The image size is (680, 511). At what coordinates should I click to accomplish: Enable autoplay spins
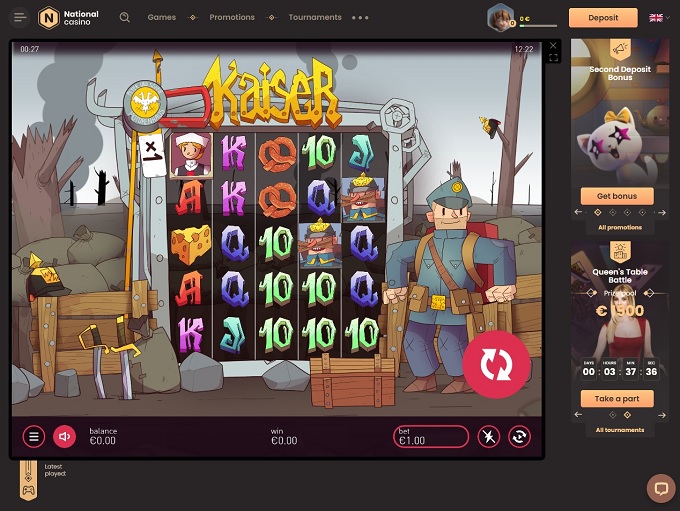tap(519, 436)
